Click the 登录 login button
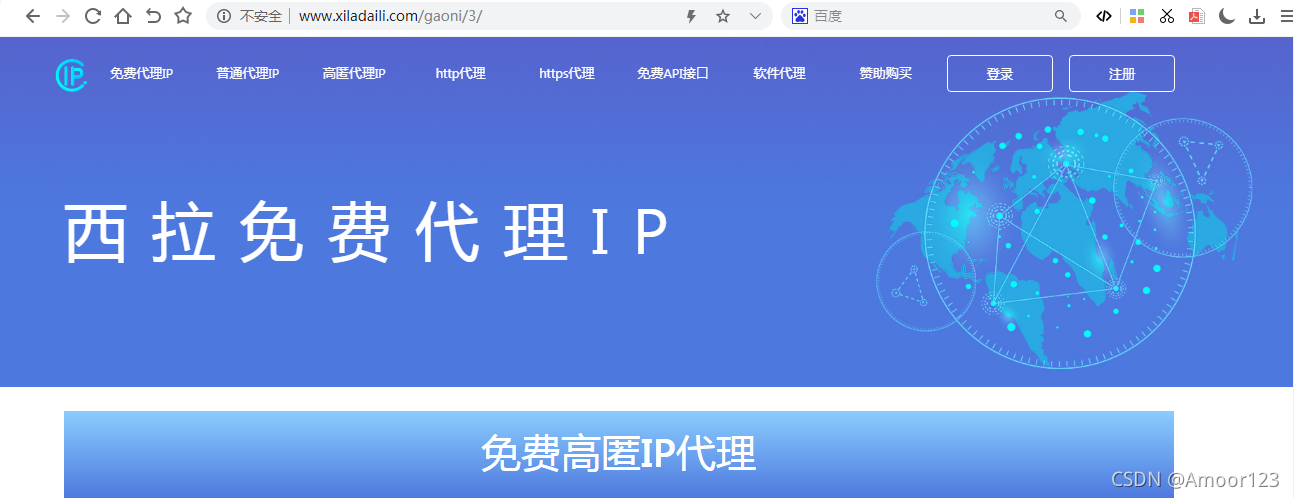The height and width of the screenshot is (498, 1294). (1000, 74)
